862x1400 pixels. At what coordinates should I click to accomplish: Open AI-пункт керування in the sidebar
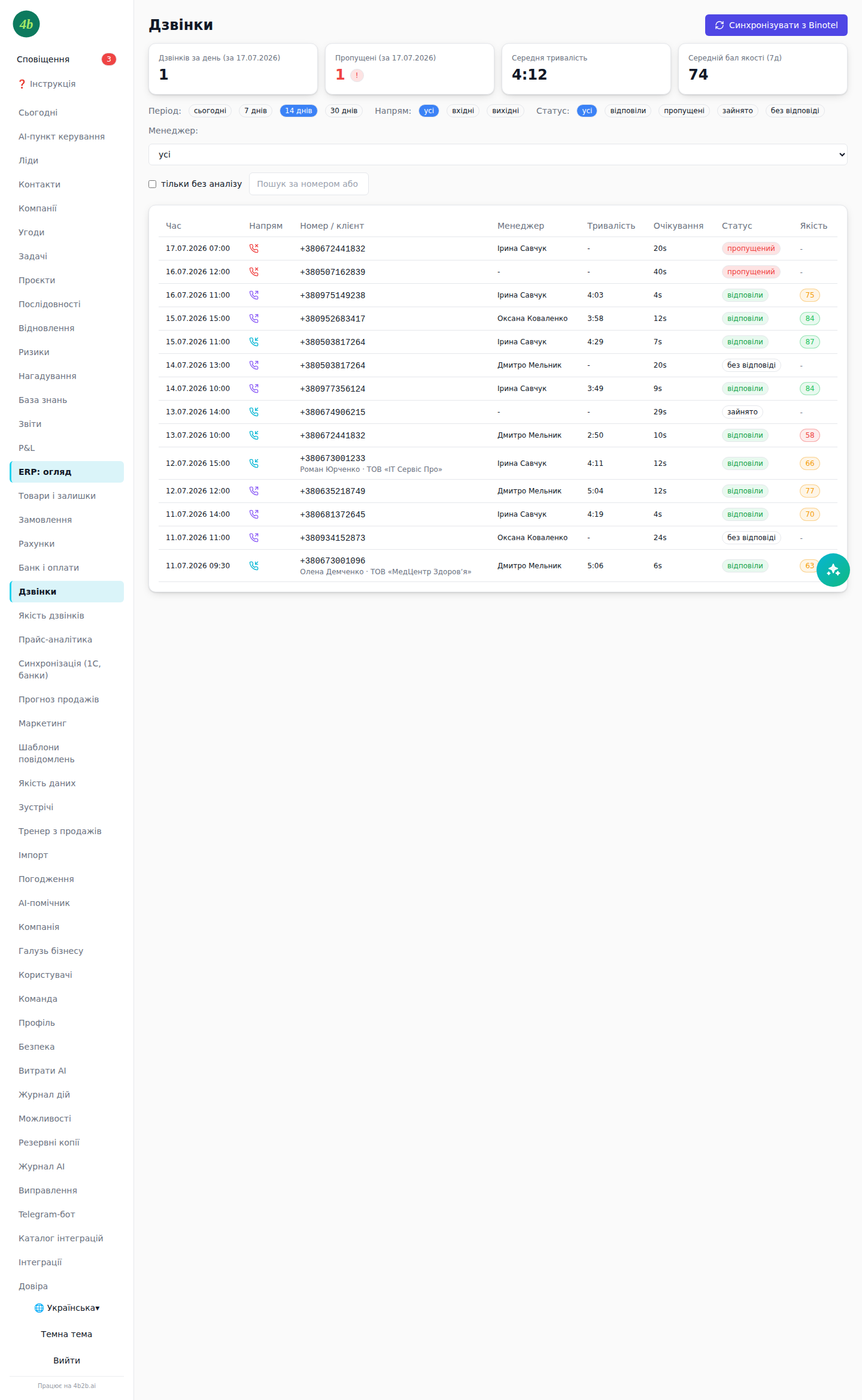click(x=66, y=137)
